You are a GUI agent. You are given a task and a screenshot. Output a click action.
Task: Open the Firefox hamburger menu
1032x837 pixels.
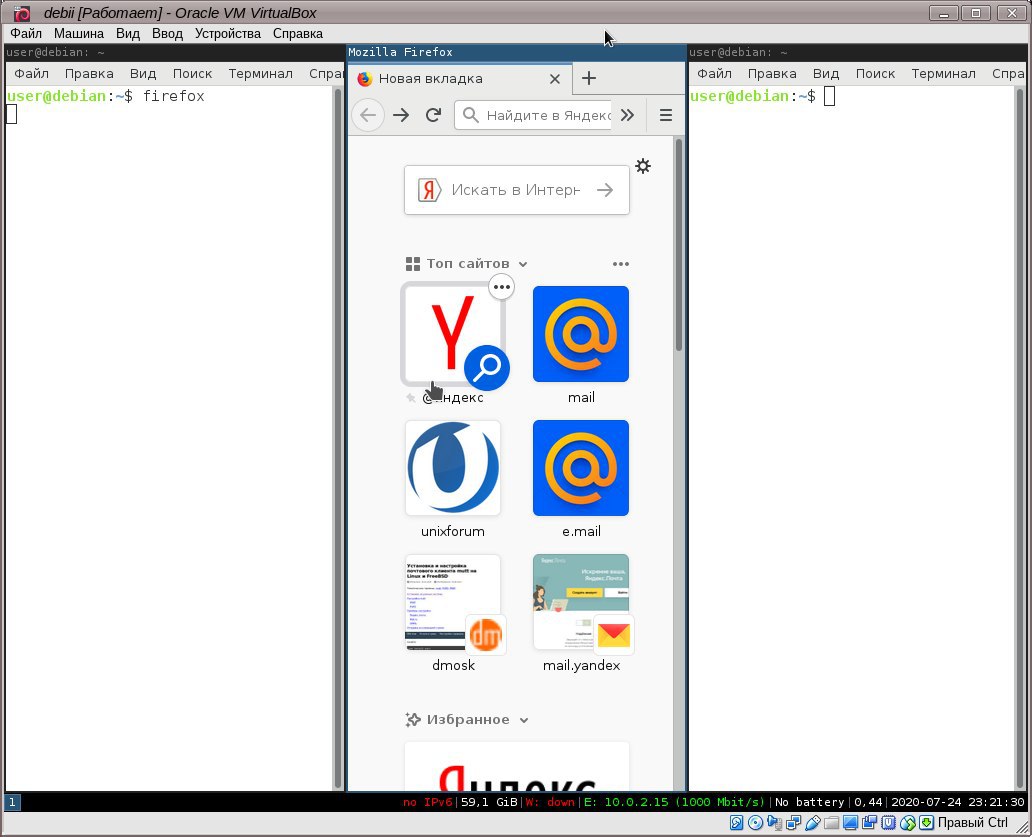point(665,115)
